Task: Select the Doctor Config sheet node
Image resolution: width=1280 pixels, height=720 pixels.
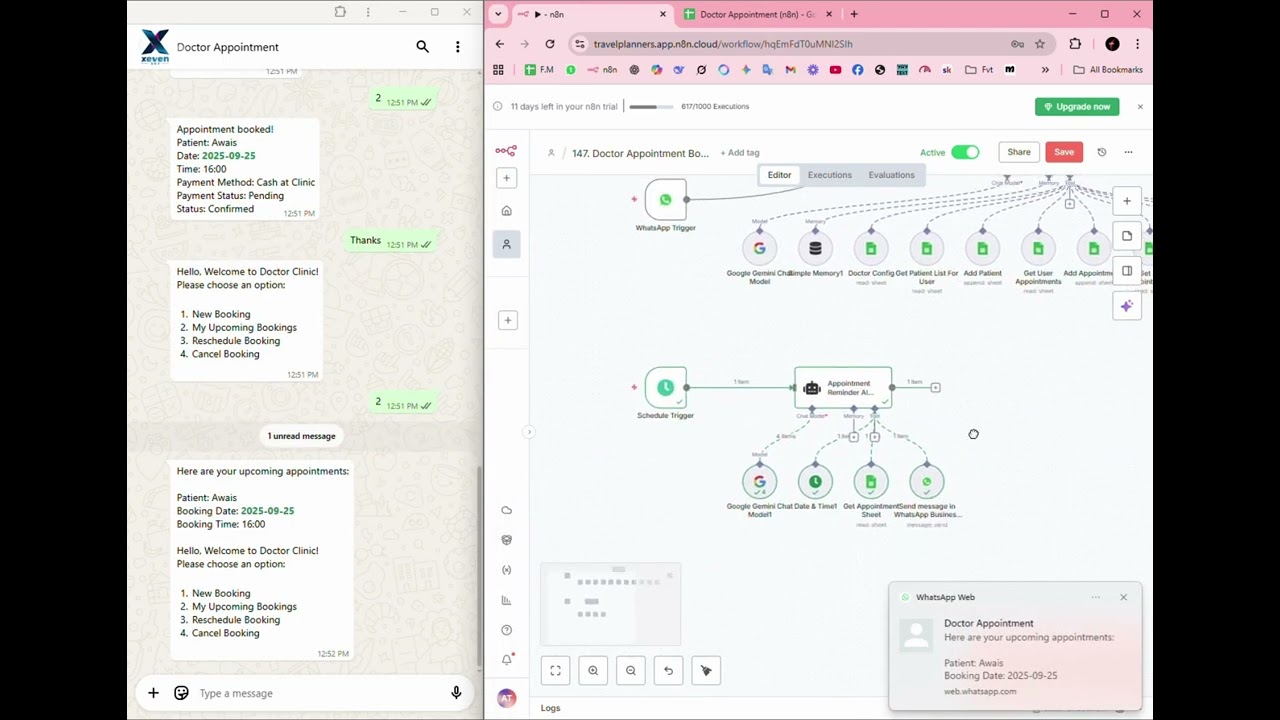Action: [x=870, y=249]
